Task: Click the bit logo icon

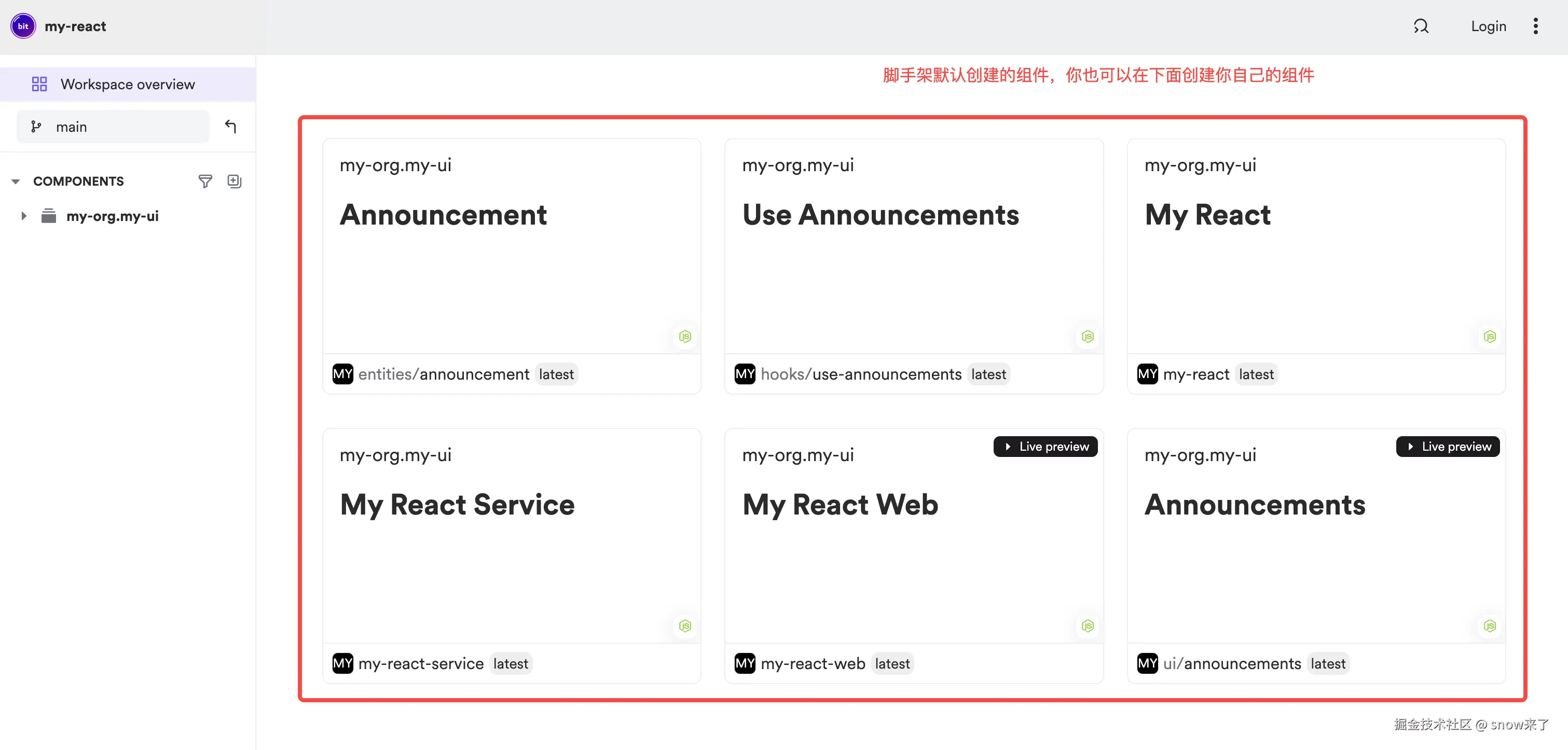Action: (23, 26)
